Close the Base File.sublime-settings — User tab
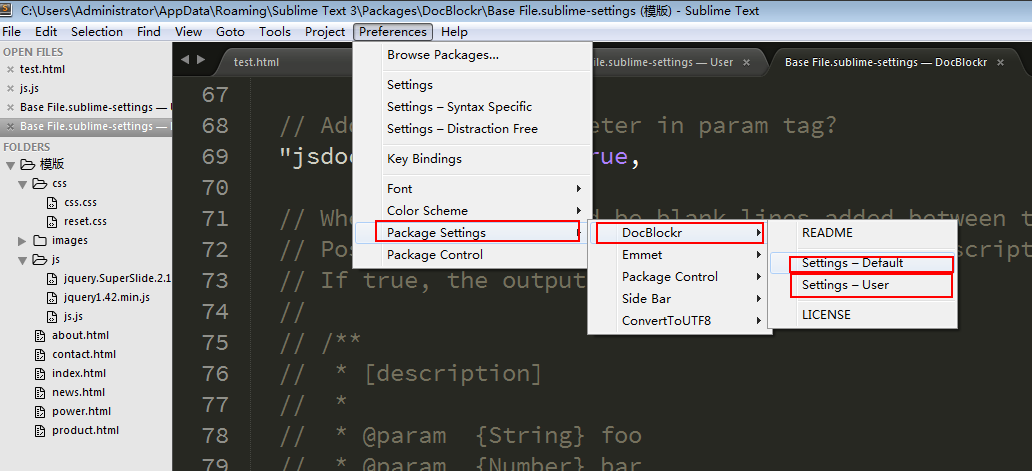The image size is (1032, 471). click(x=746, y=62)
